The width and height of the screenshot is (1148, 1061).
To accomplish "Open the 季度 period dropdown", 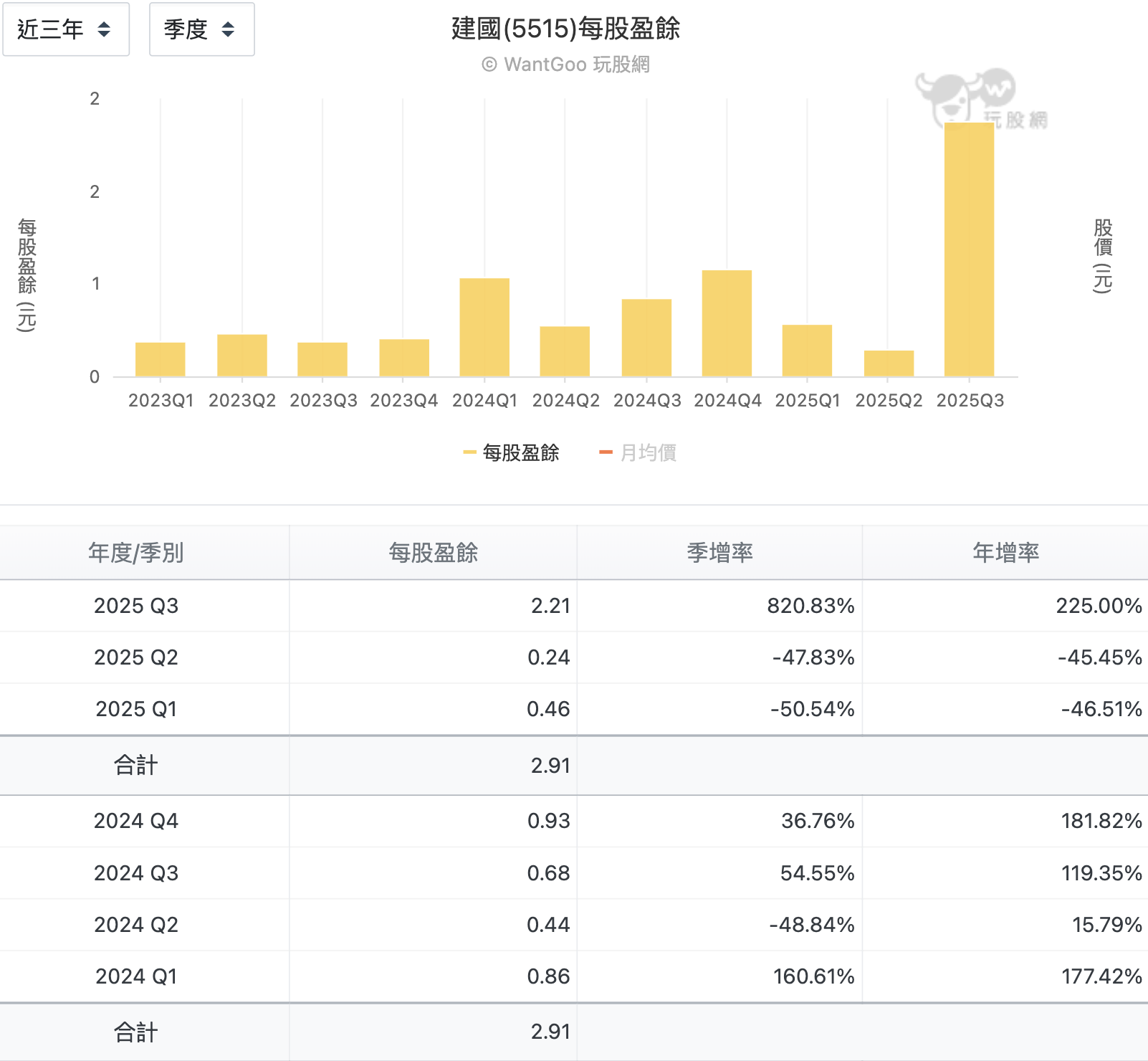I will pos(201,29).
